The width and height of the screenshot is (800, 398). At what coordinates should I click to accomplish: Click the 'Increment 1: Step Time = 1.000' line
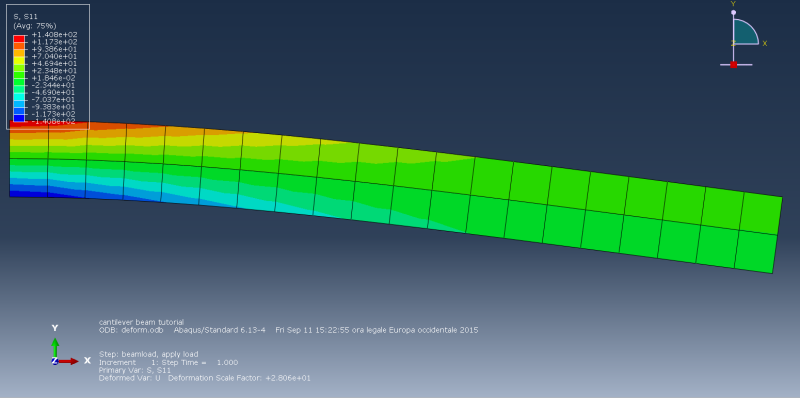tap(168, 362)
